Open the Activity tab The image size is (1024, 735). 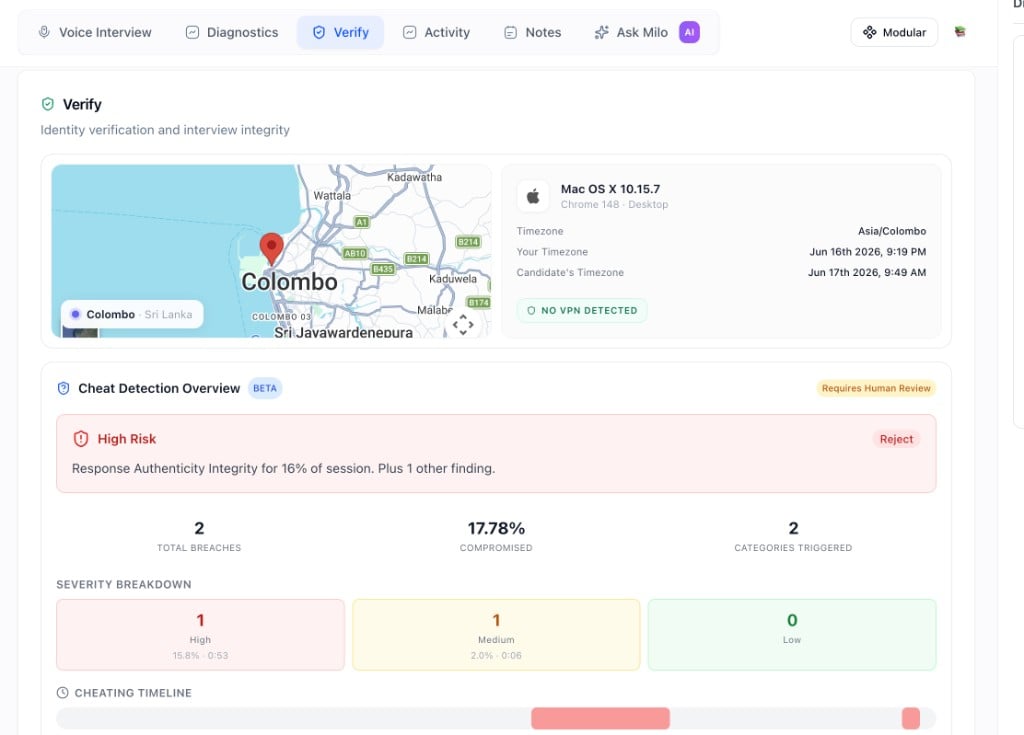[x=436, y=32]
